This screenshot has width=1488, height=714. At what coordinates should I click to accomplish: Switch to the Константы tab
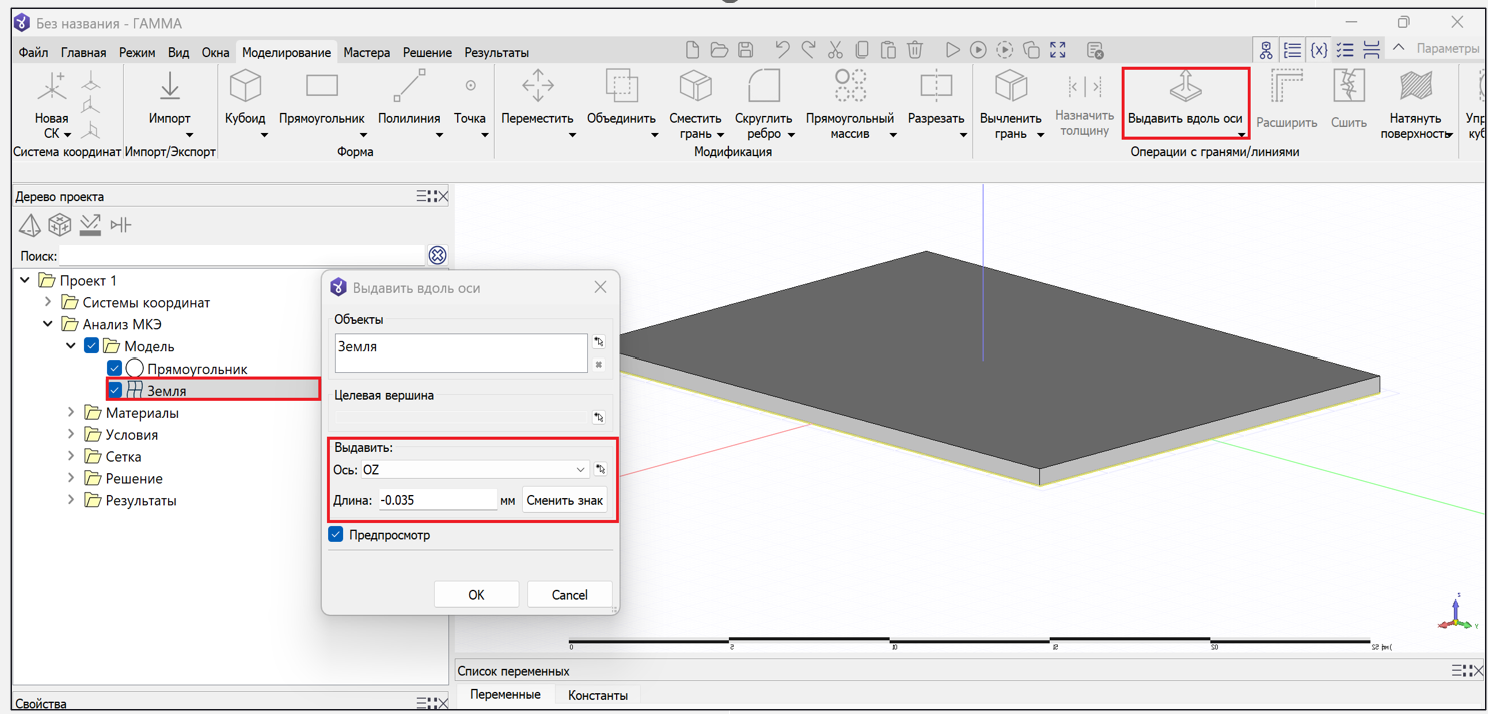(597, 695)
